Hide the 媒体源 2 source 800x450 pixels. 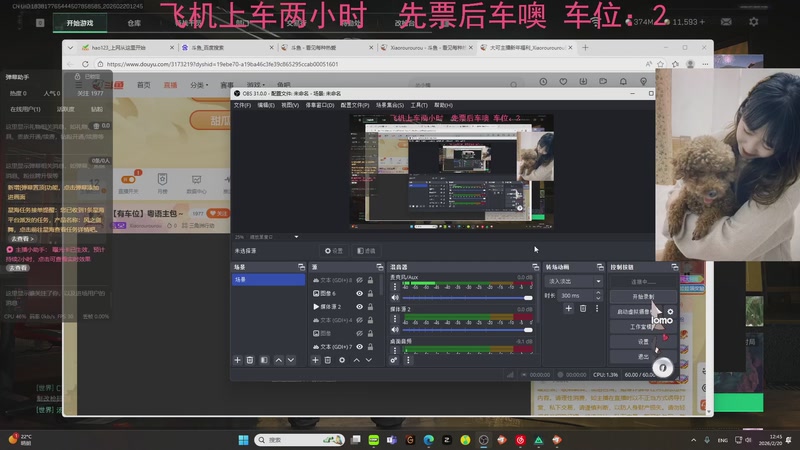[360, 307]
